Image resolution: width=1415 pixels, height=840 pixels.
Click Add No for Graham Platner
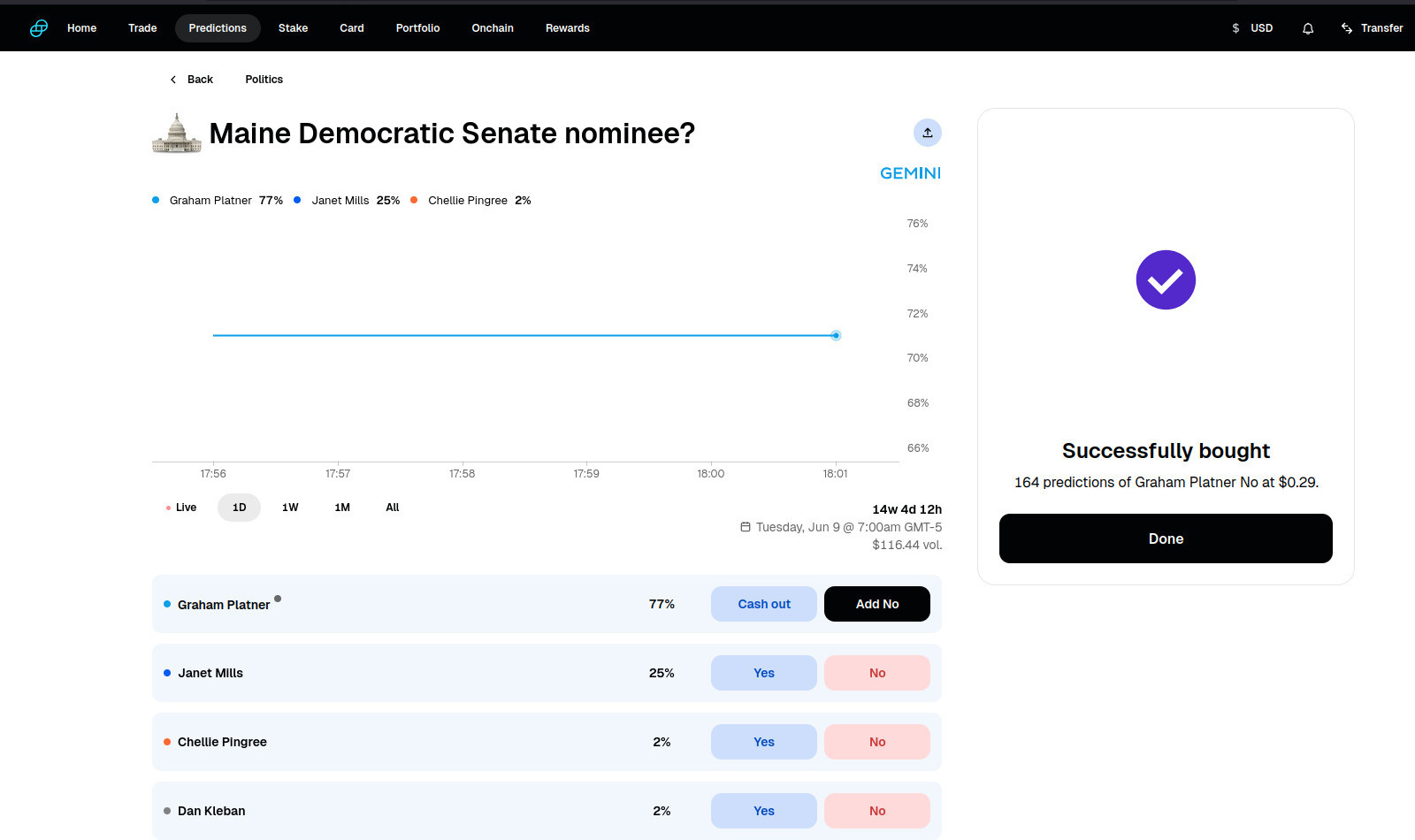tap(877, 604)
